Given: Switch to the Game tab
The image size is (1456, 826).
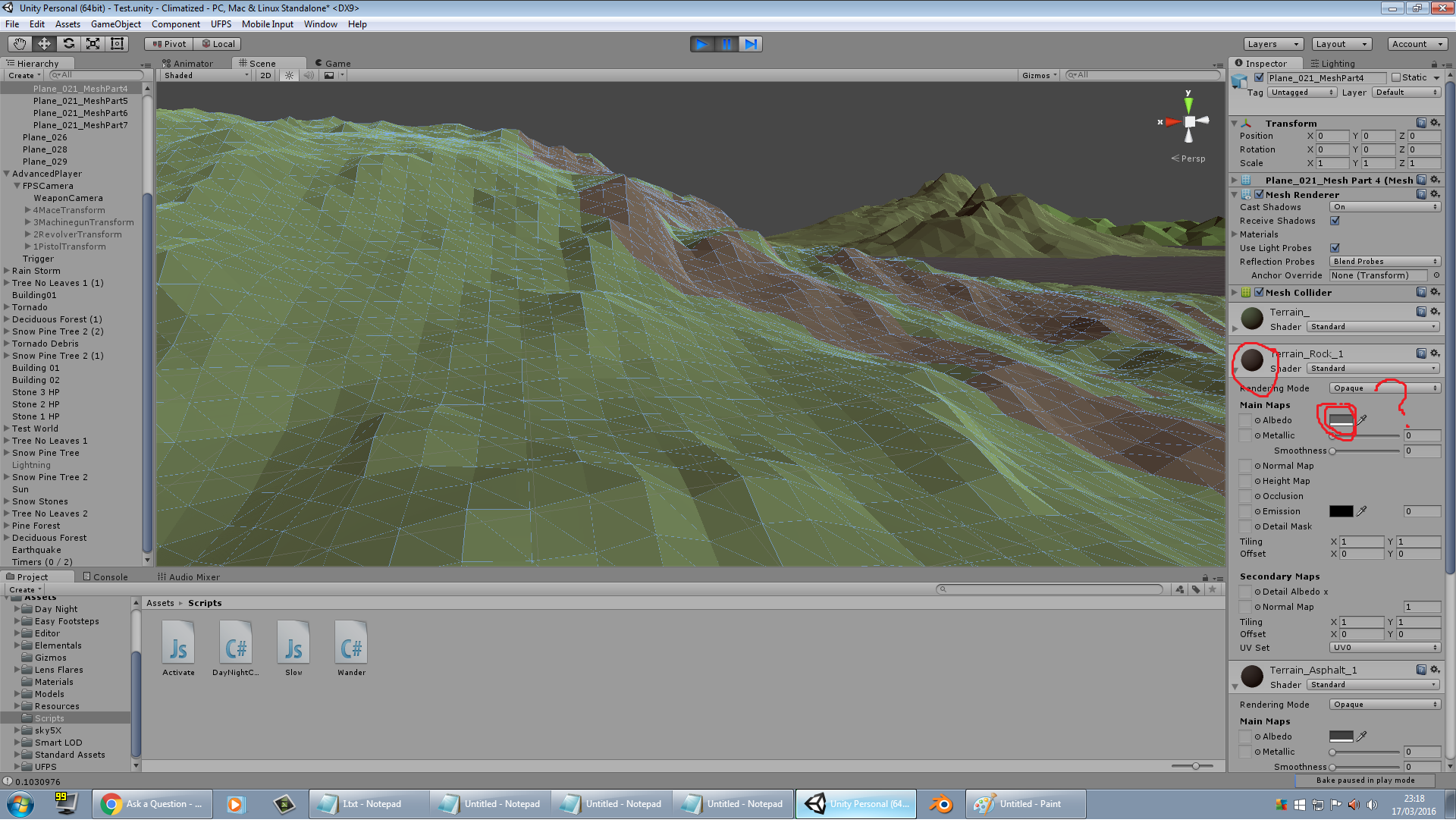Looking at the screenshot, I should click(x=333, y=64).
